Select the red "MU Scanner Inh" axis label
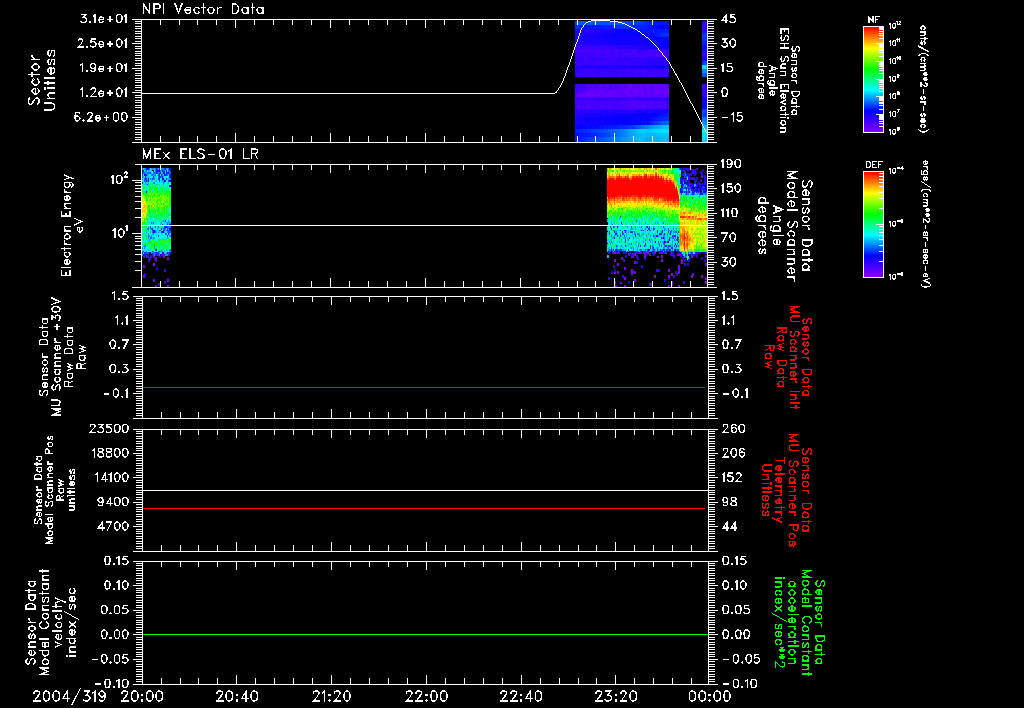 click(x=788, y=357)
